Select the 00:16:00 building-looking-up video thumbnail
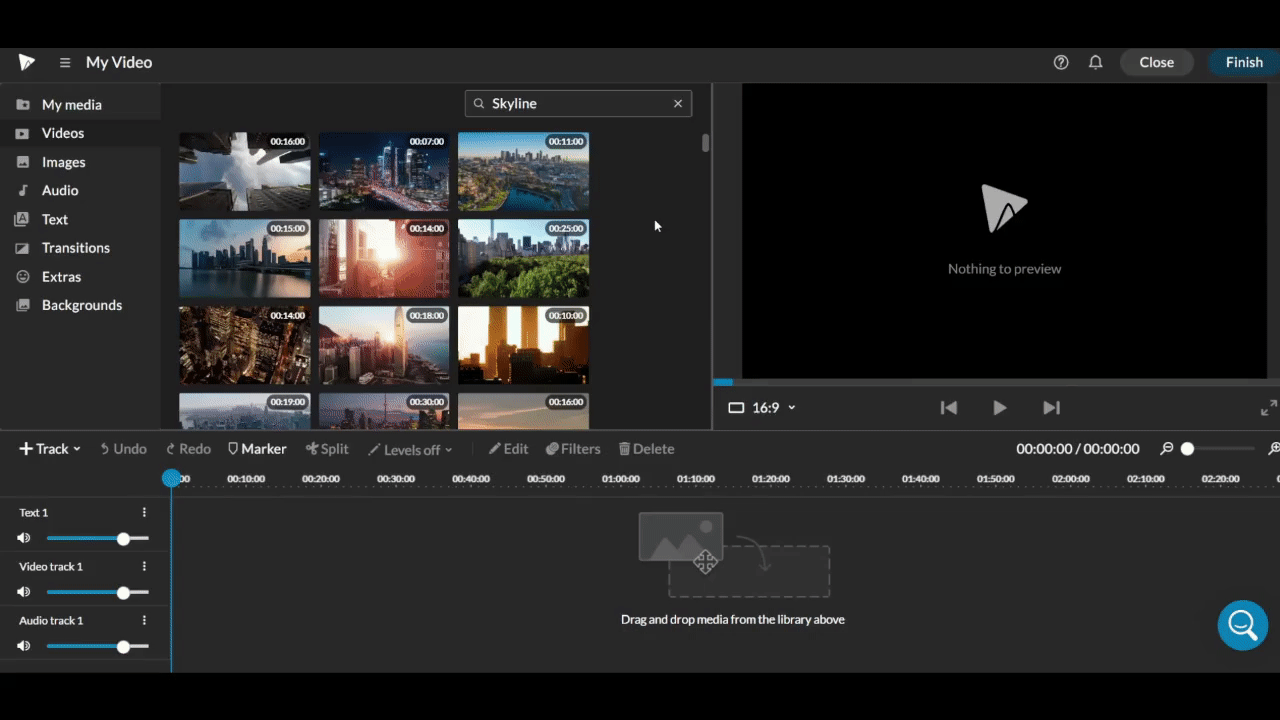This screenshot has width=1280, height=720. coord(245,172)
